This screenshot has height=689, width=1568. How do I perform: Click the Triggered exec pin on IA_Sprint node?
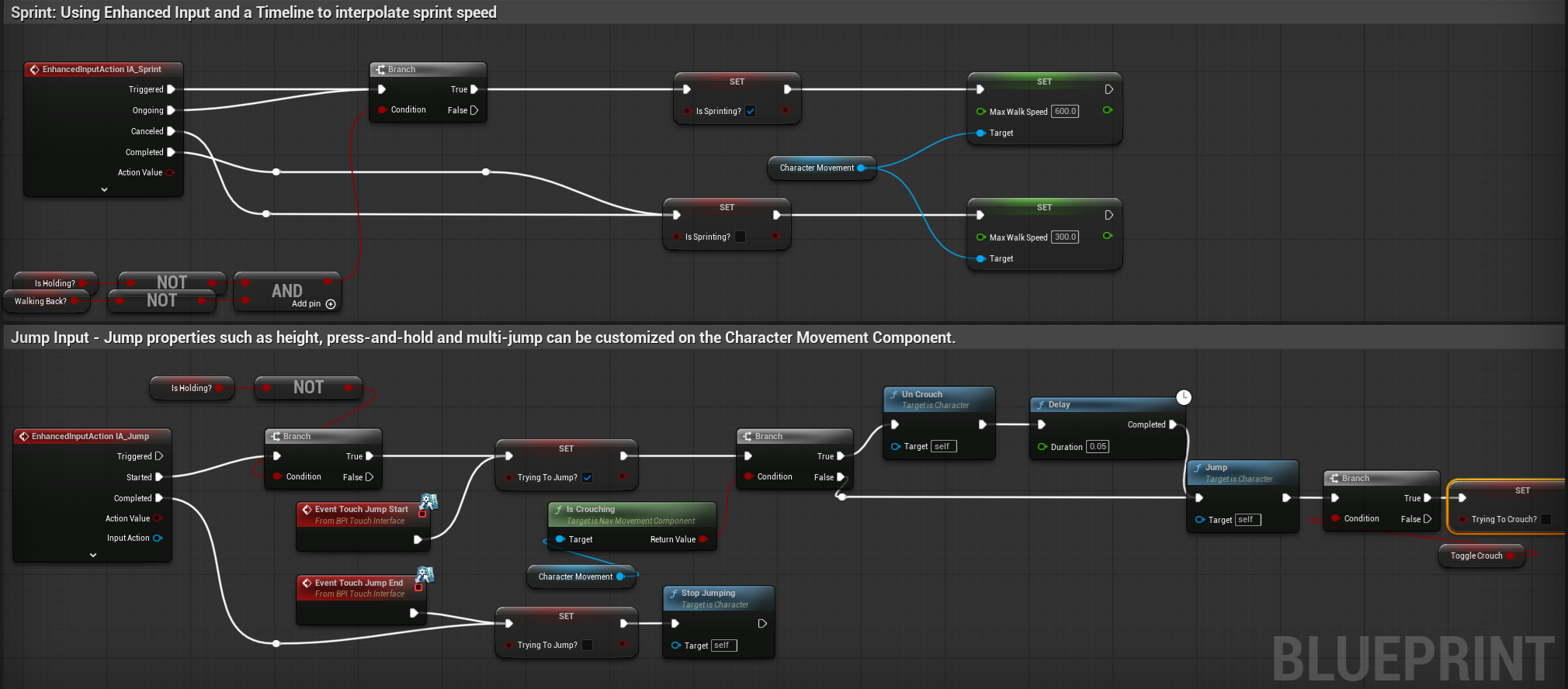[x=171, y=89]
